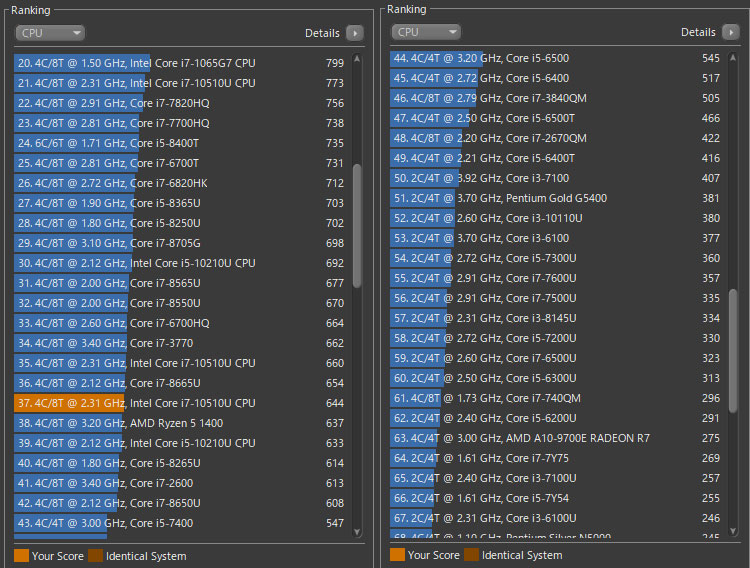Select rank 59 Core i7-6500U row
This screenshot has width=750, height=568.
(557, 358)
